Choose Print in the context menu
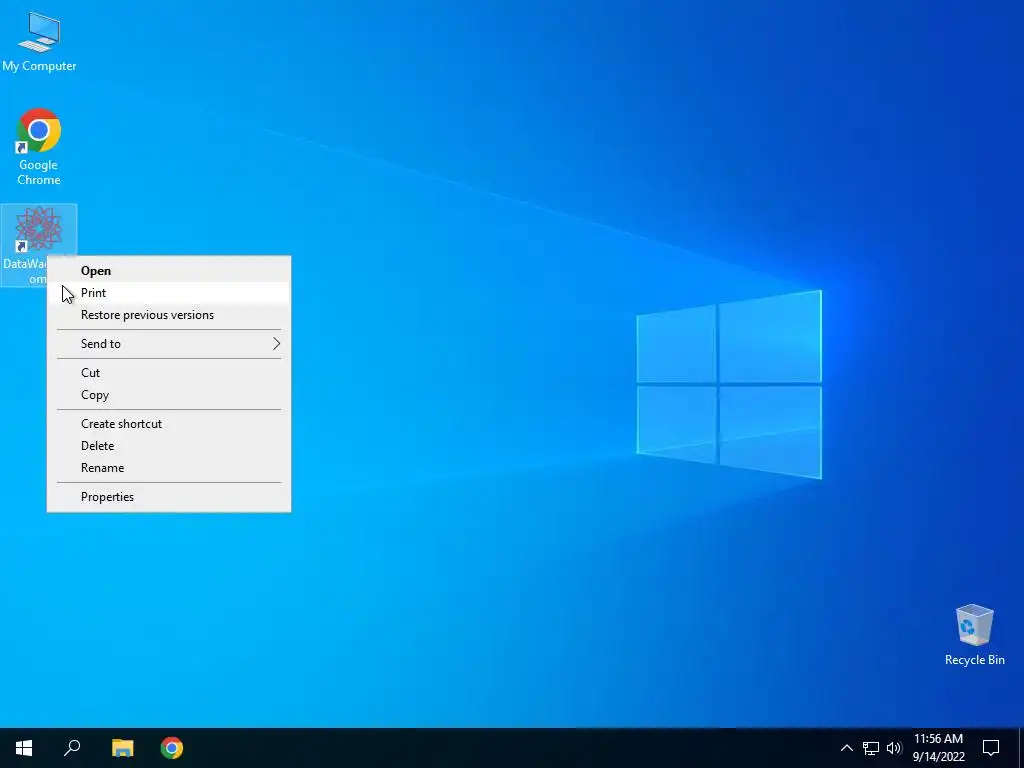This screenshot has width=1024, height=768. [169, 293]
